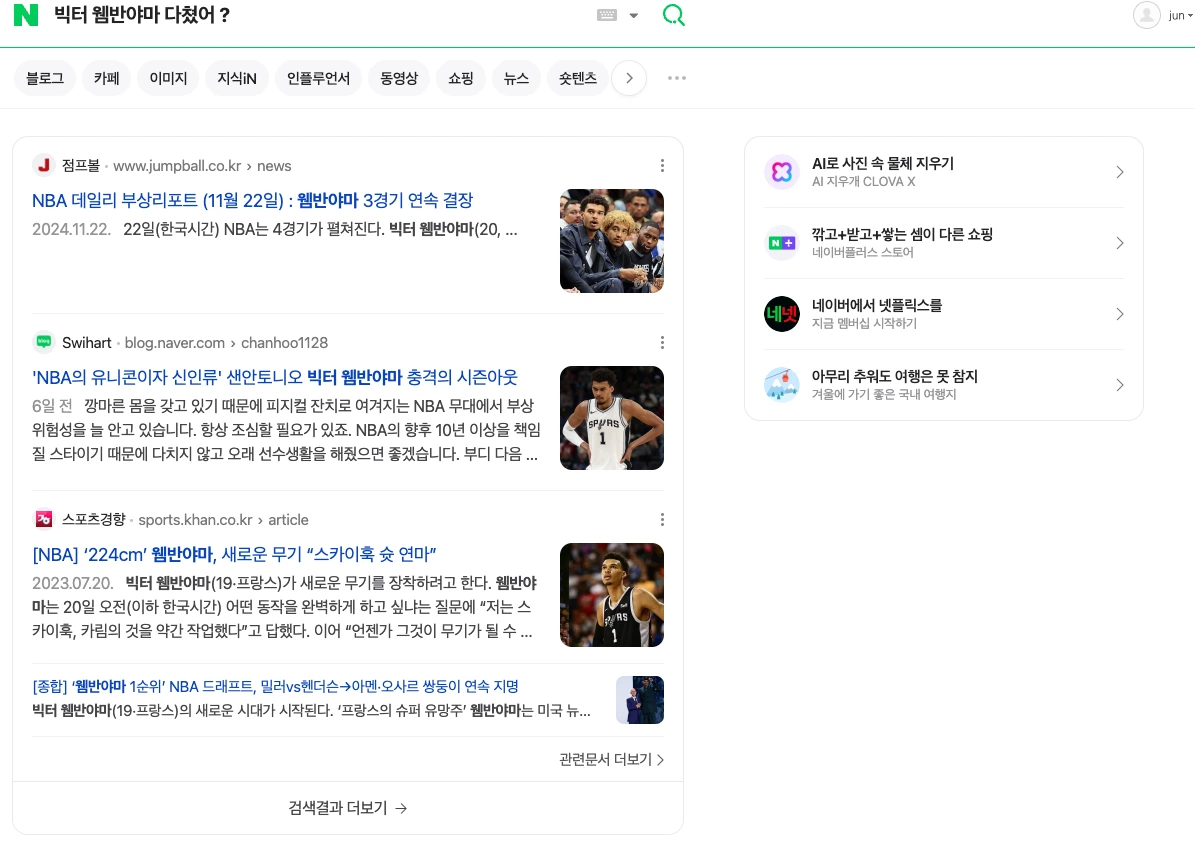Open options menu for the 점프볼 result
This screenshot has width=1195, height=855.
click(662, 165)
